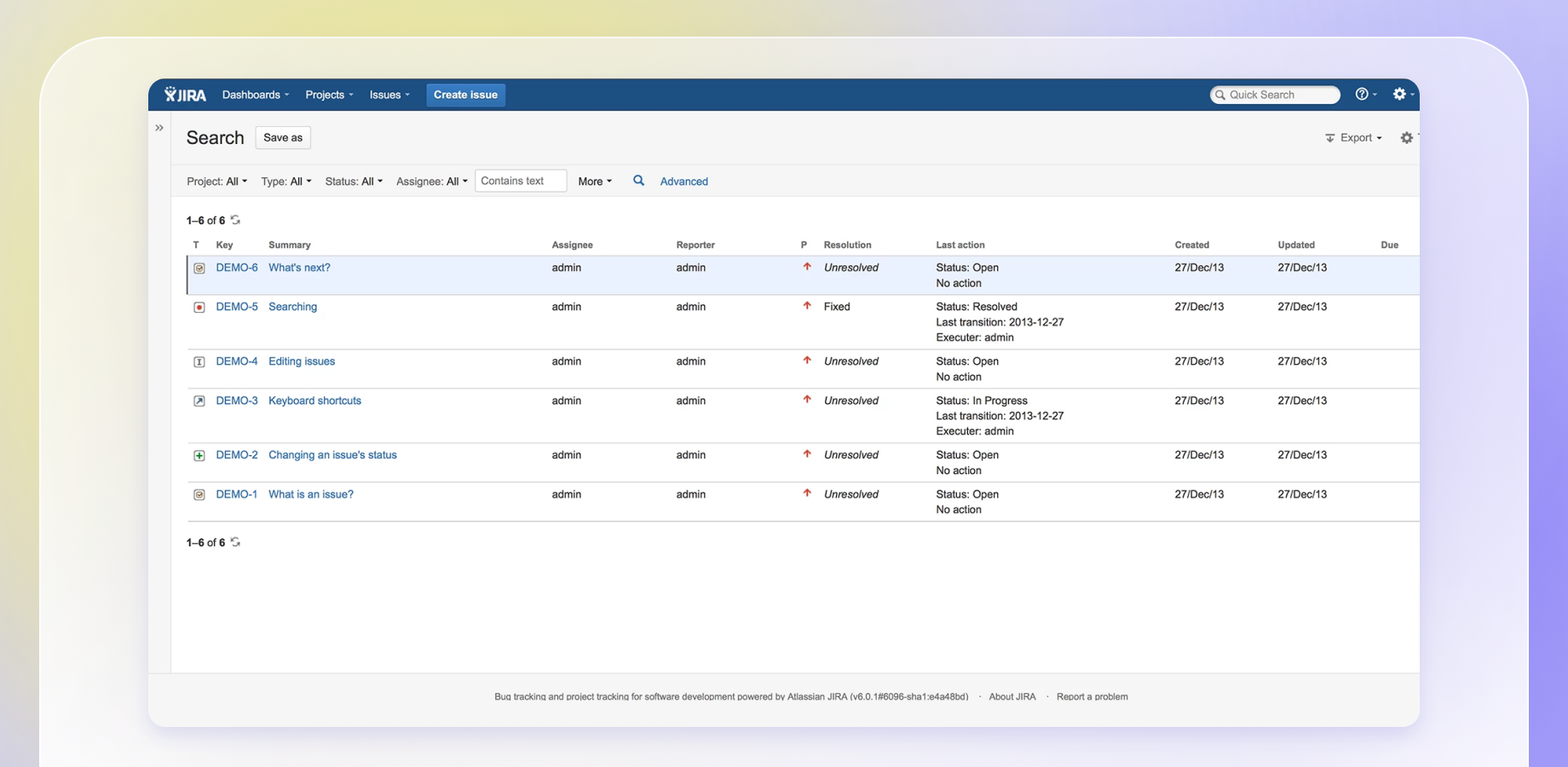The image size is (1568, 767).
Task: Switch to Advanced search
Action: click(x=684, y=182)
